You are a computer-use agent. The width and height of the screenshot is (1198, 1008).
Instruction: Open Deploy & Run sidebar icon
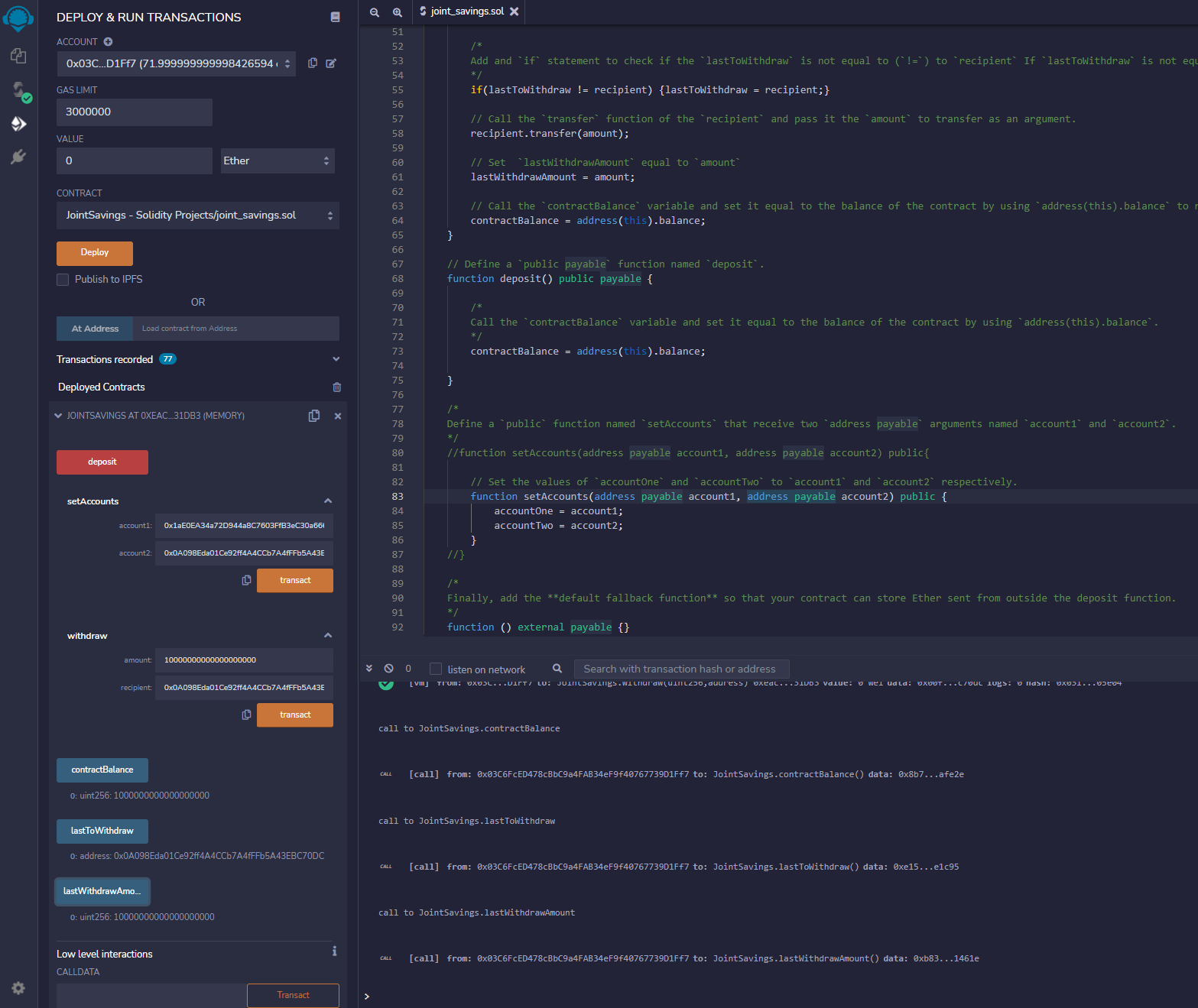coord(18,124)
